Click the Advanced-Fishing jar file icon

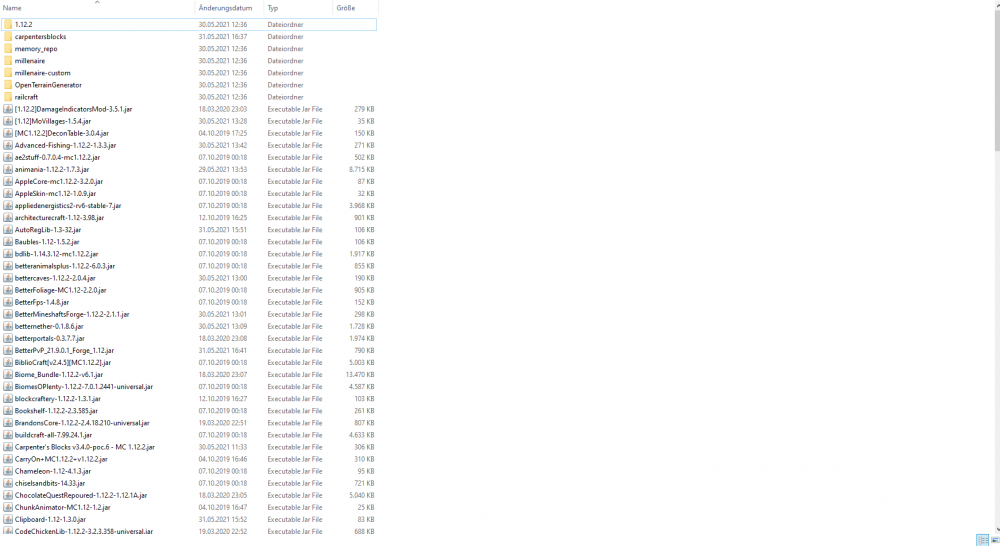[8, 145]
